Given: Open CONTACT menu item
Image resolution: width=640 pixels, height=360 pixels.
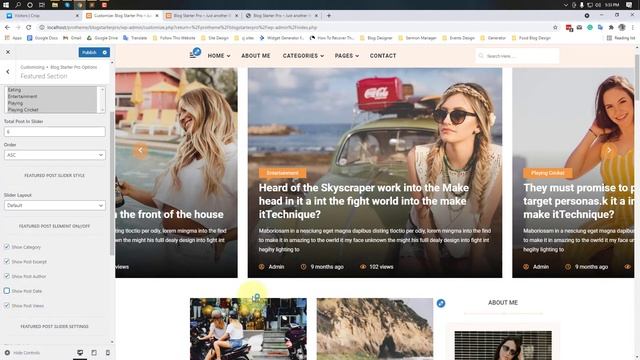Looking at the screenshot, I should coord(383,56).
